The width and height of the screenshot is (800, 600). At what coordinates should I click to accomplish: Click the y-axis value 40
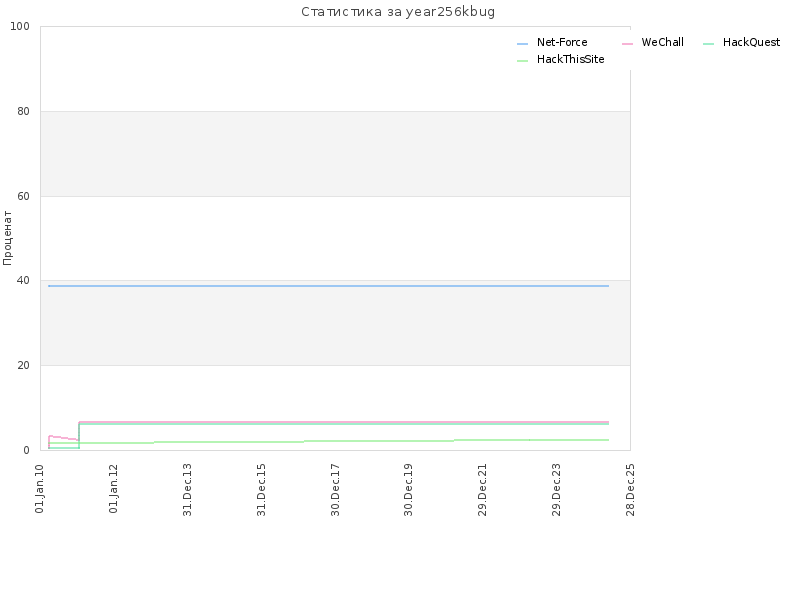click(23, 281)
